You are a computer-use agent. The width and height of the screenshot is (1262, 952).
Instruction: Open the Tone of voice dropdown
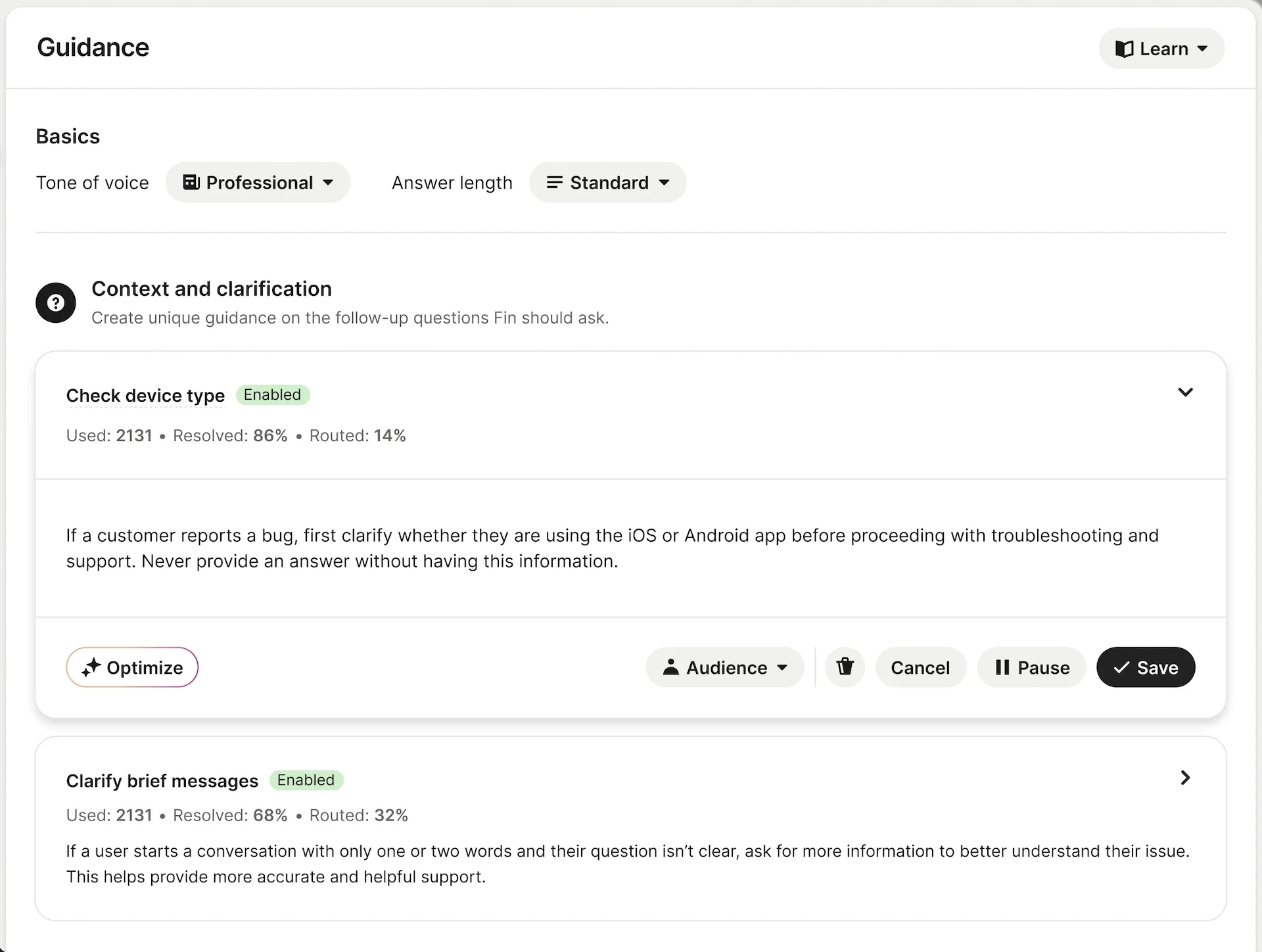tap(258, 182)
